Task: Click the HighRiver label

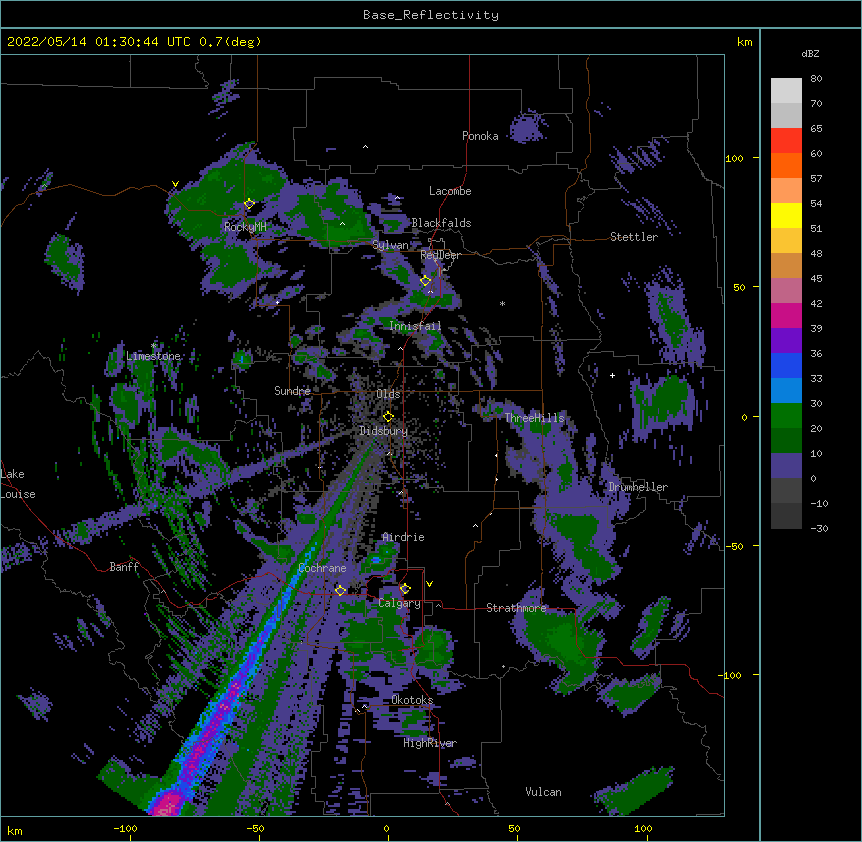Action: 430,743
